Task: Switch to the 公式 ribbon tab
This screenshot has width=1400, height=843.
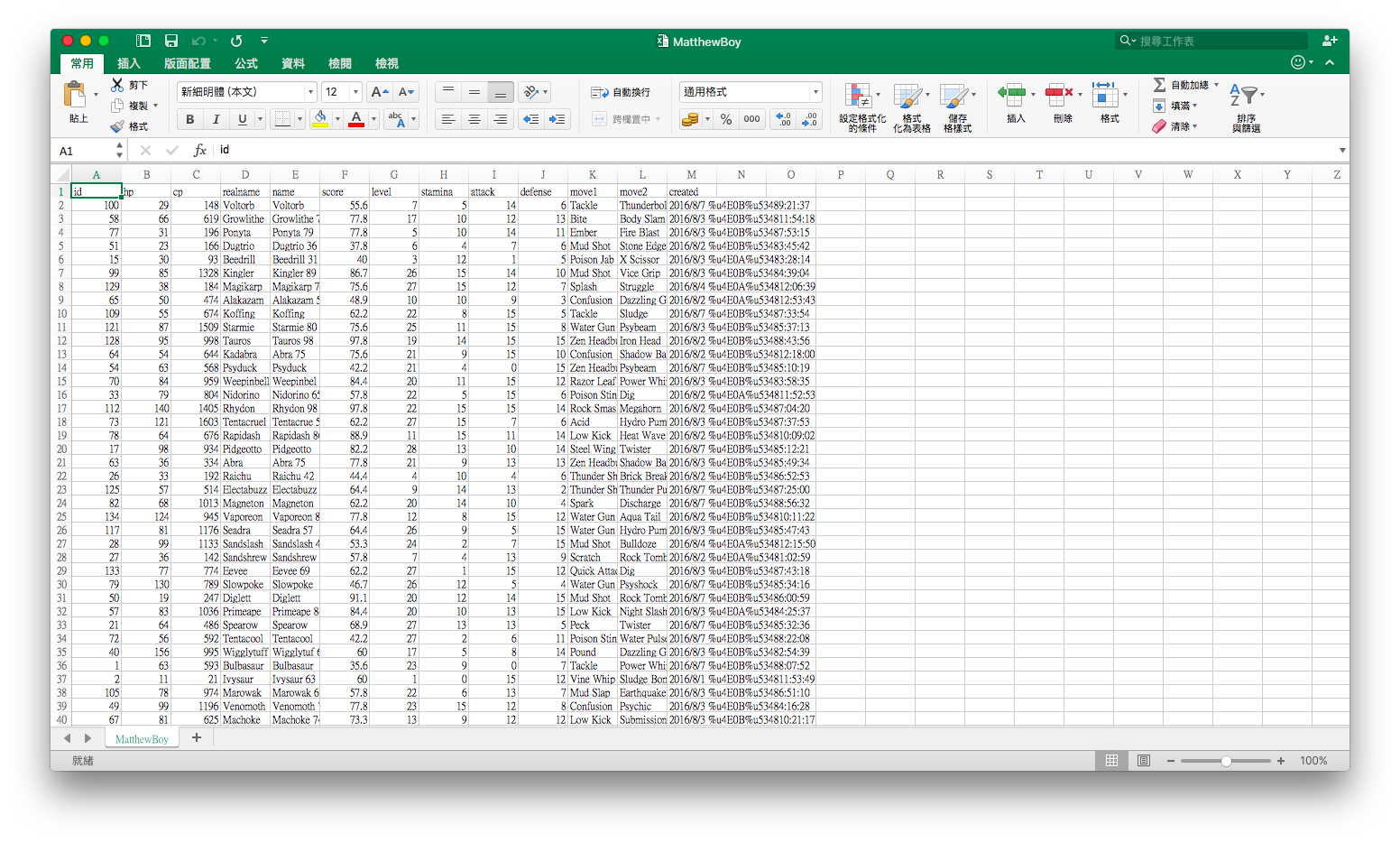Action: (x=246, y=63)
